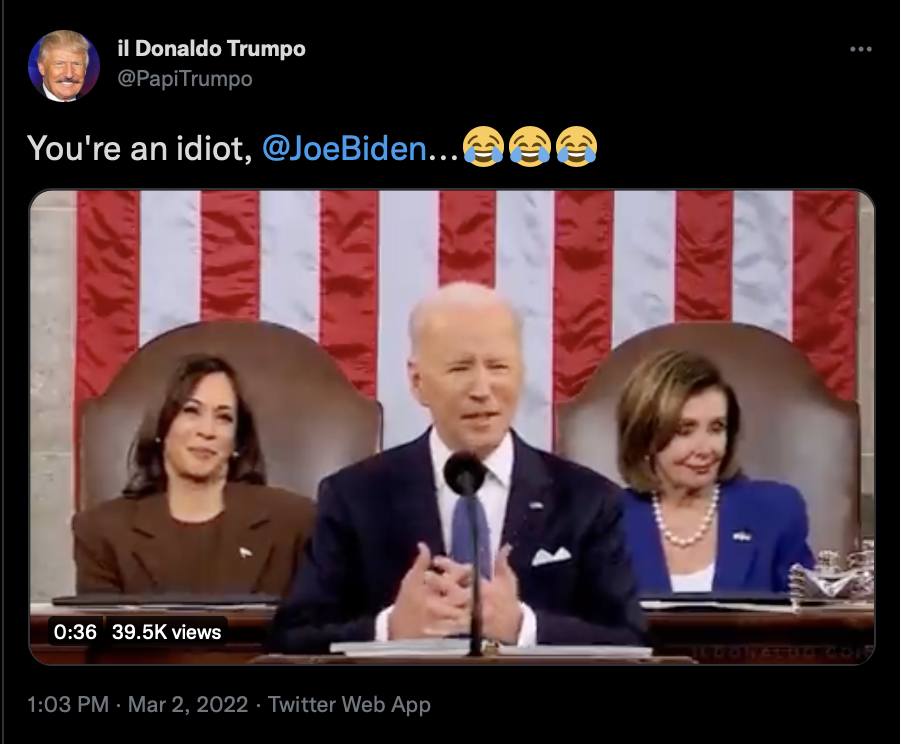Click the last laughing-crying emoji
Screen dimensions: 900x744
pos(576,147)
